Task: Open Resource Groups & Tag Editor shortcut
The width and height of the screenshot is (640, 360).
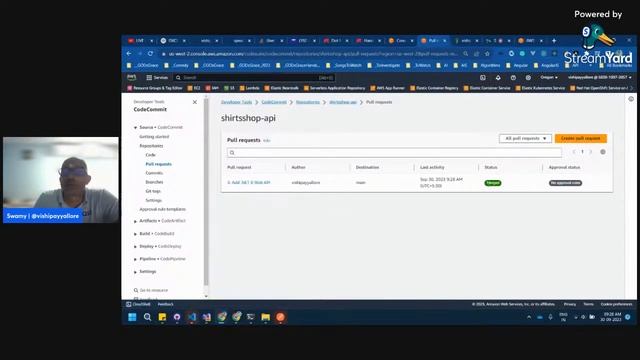Action: click(x=155, y=88)
